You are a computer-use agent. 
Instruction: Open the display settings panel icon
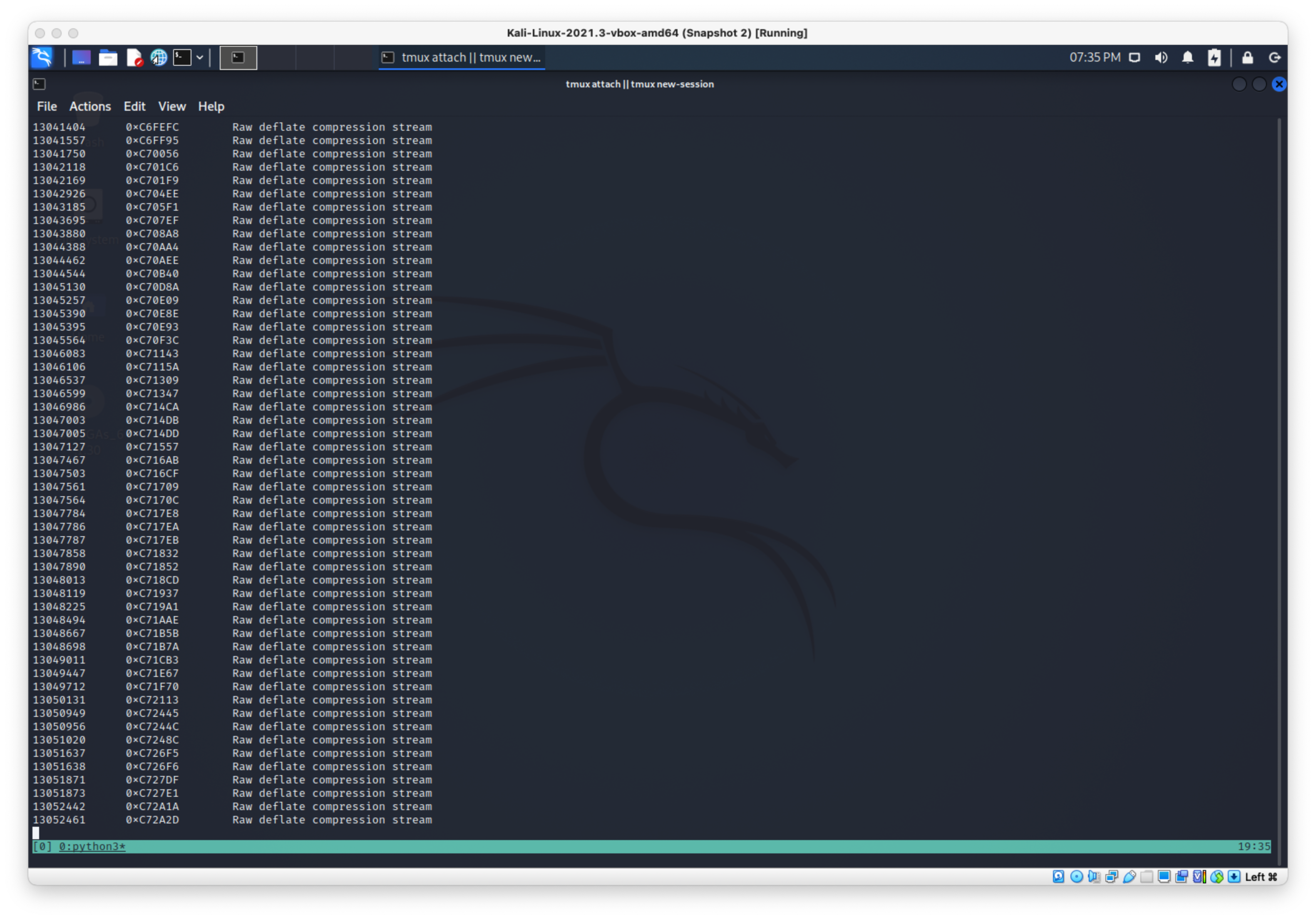tap(1134, 57)
